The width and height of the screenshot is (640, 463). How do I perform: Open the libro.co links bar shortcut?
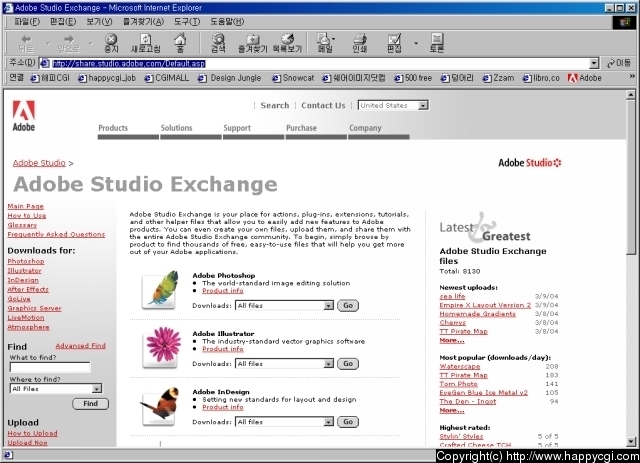pos(541,78)
